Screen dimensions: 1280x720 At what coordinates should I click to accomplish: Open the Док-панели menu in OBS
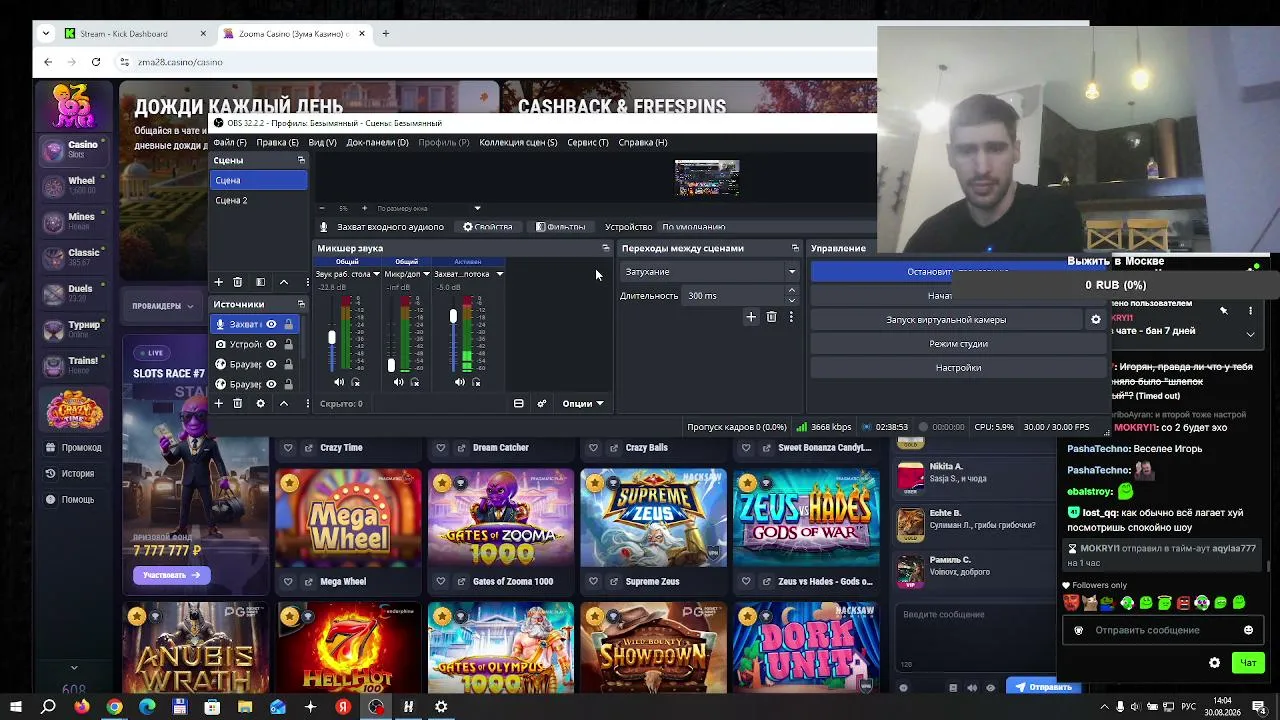click(377, 142)
